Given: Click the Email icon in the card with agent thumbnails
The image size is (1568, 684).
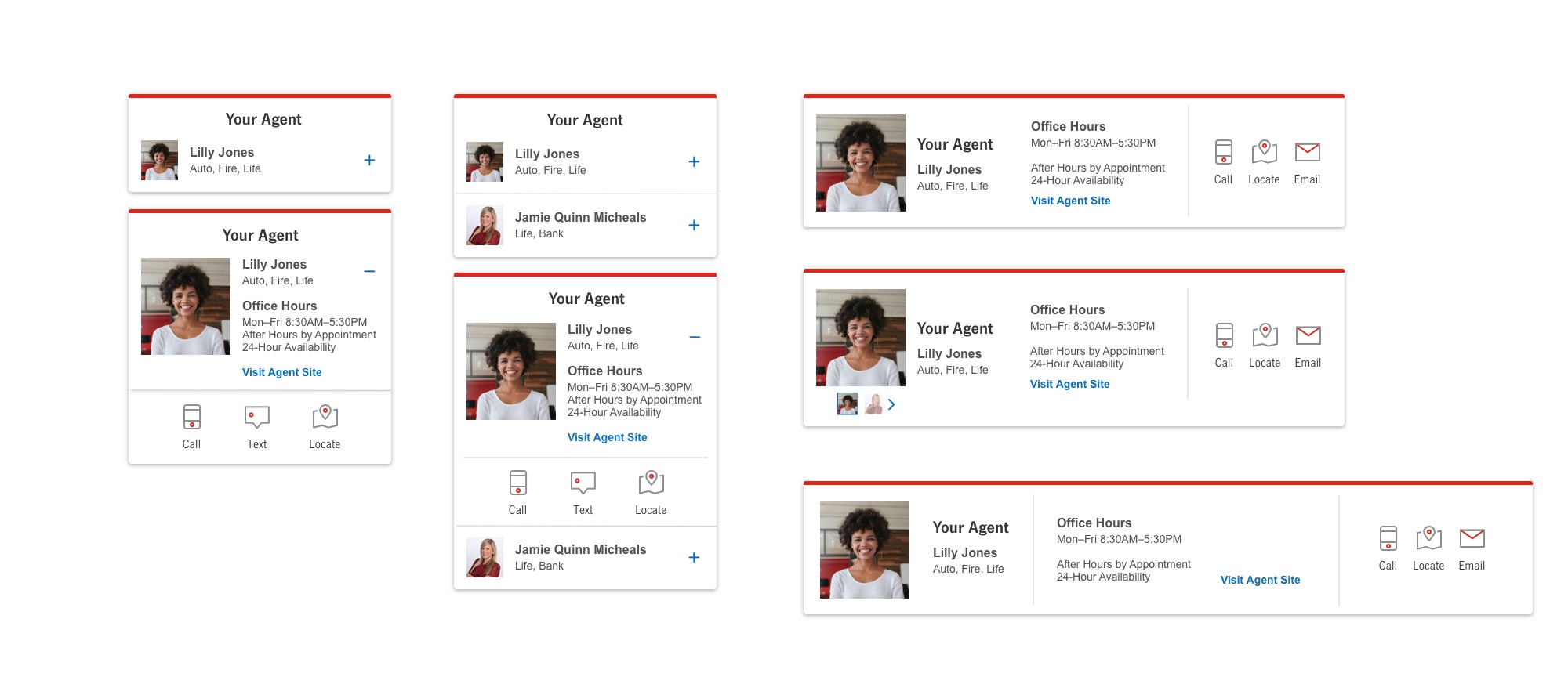Looking at the screenshot, I should click(1308, 336).
